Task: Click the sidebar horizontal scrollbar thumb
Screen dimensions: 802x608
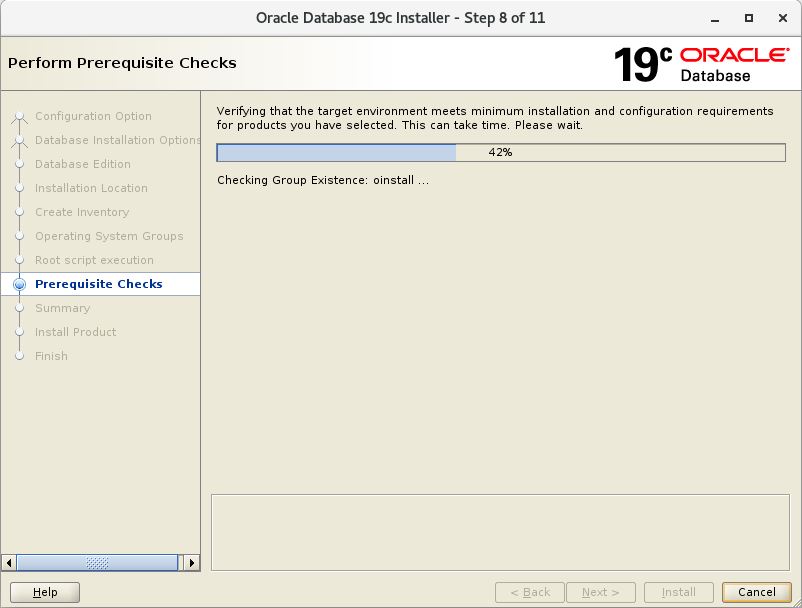Action: click(97, 563)
